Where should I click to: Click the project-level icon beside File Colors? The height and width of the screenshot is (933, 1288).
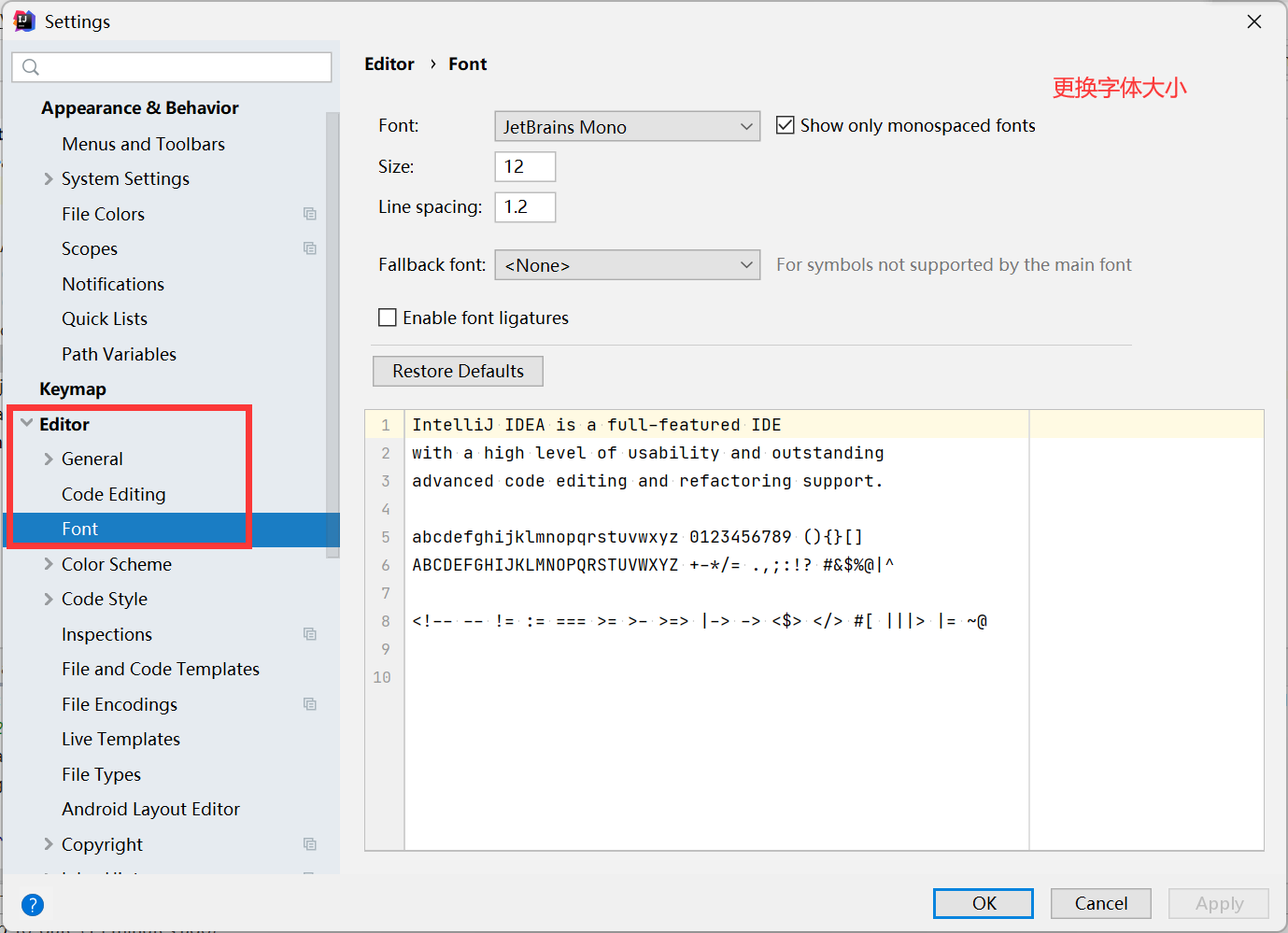310,214
